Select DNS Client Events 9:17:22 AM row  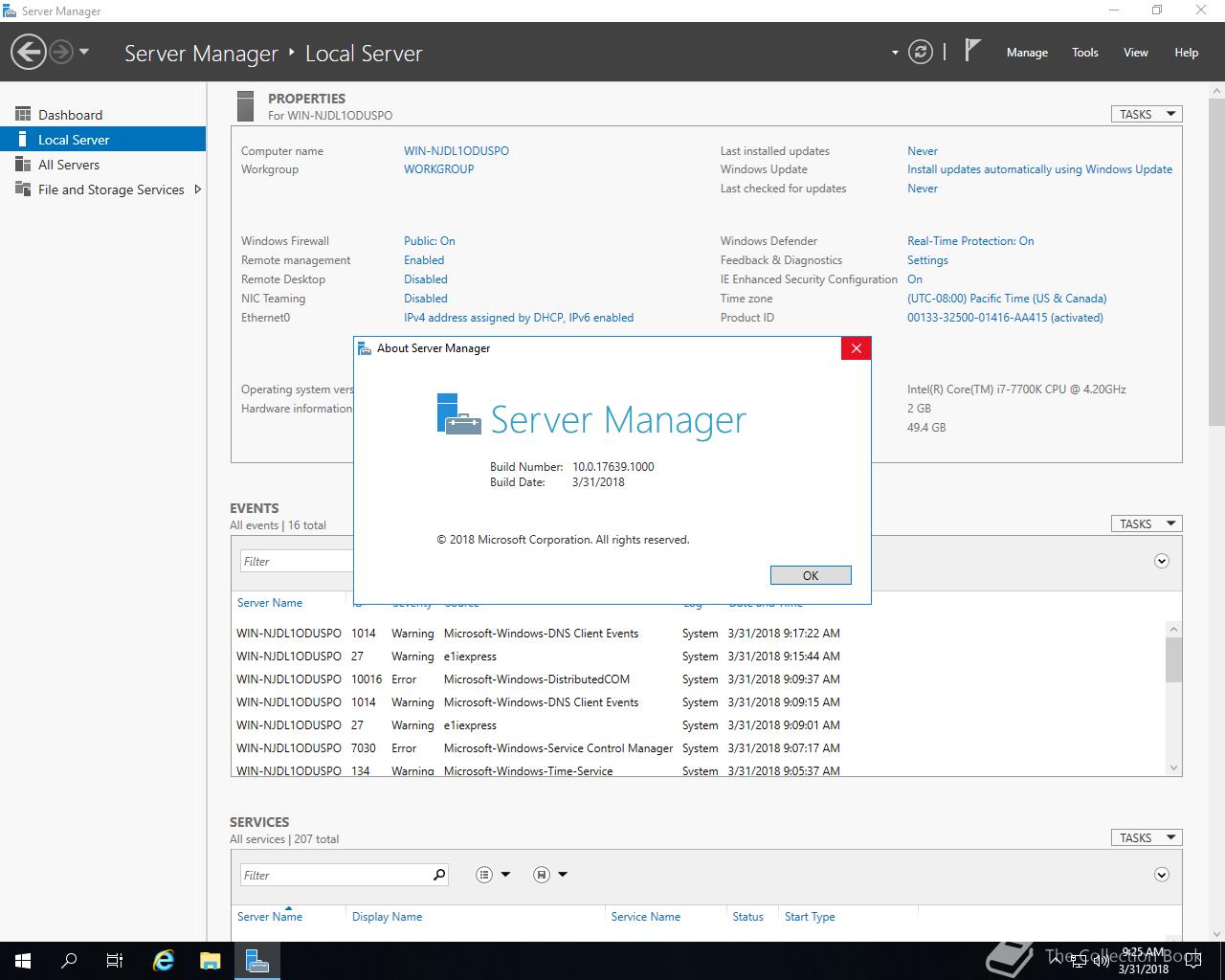coord(699,633)
